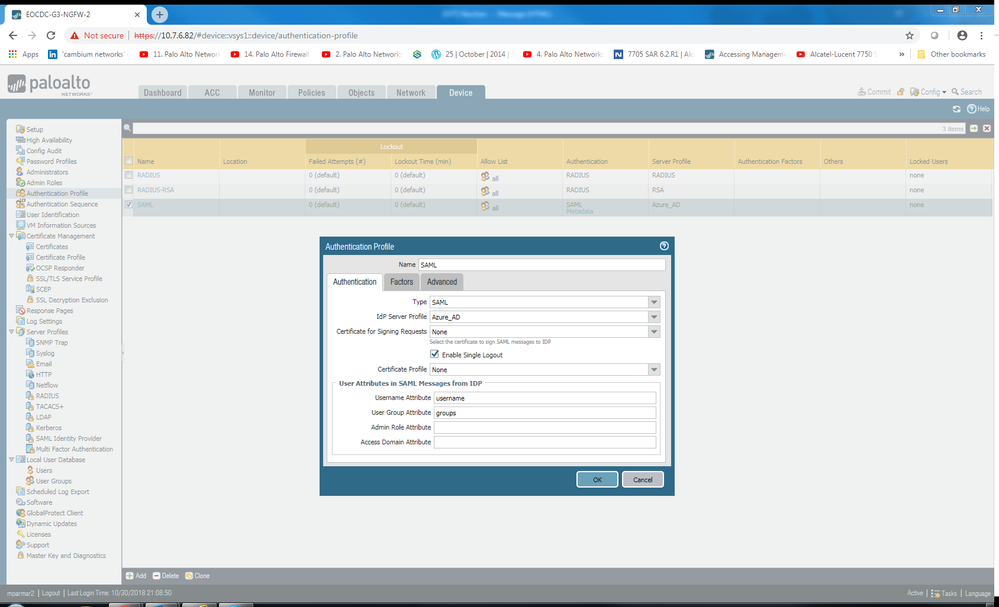Collapse the Server Profiles tree node
The height and width of the screenshot is (607, 999).
point(11,332)
